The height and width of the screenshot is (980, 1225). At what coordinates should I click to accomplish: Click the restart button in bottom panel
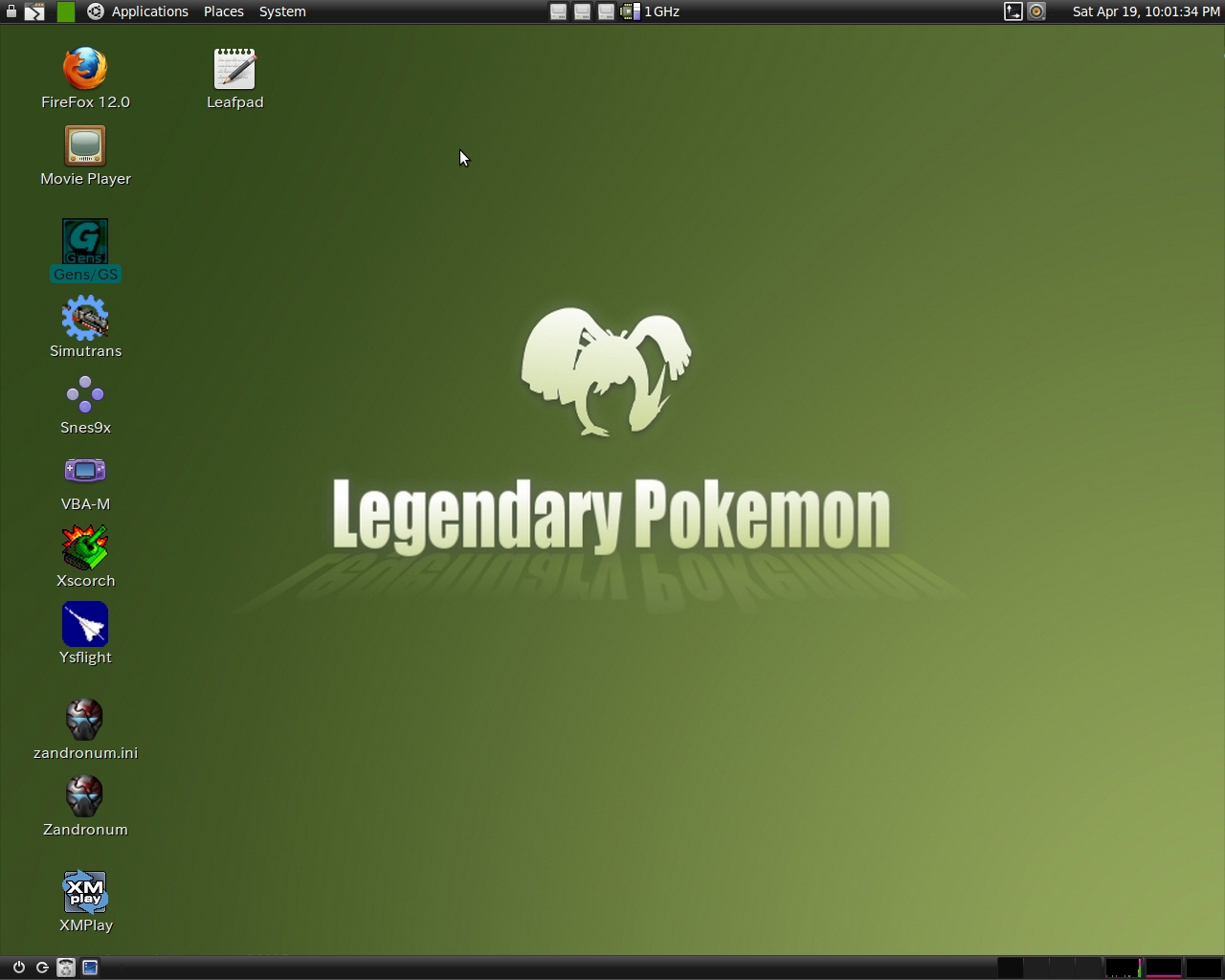pyautogui.click(x=42, y=968)
